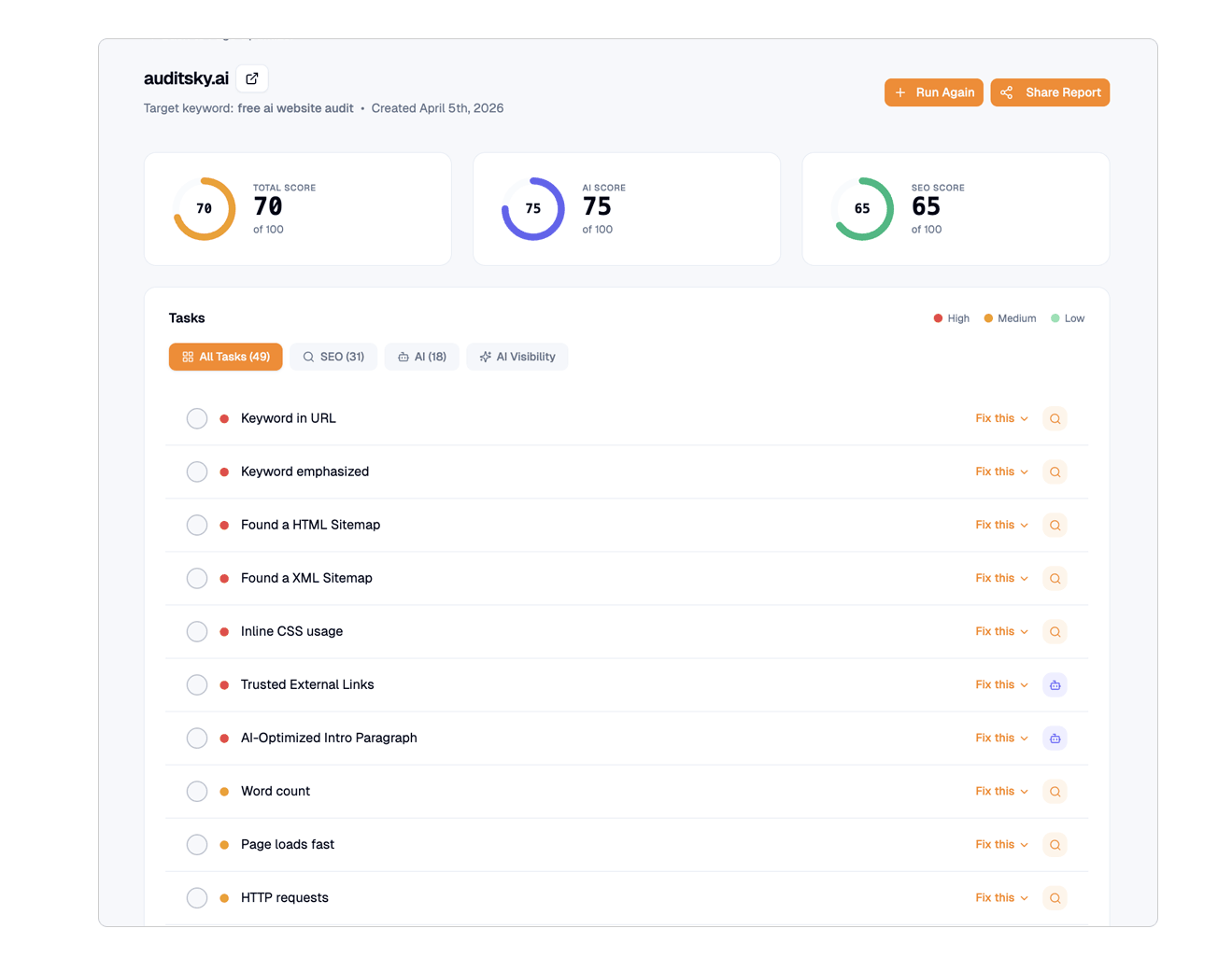Click the Run Again button

(933, 92)
